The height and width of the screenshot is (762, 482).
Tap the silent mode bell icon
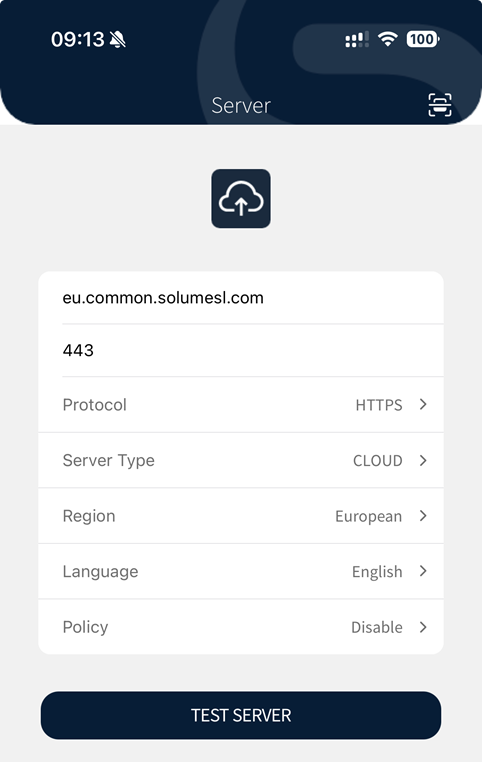coord(118,39)
